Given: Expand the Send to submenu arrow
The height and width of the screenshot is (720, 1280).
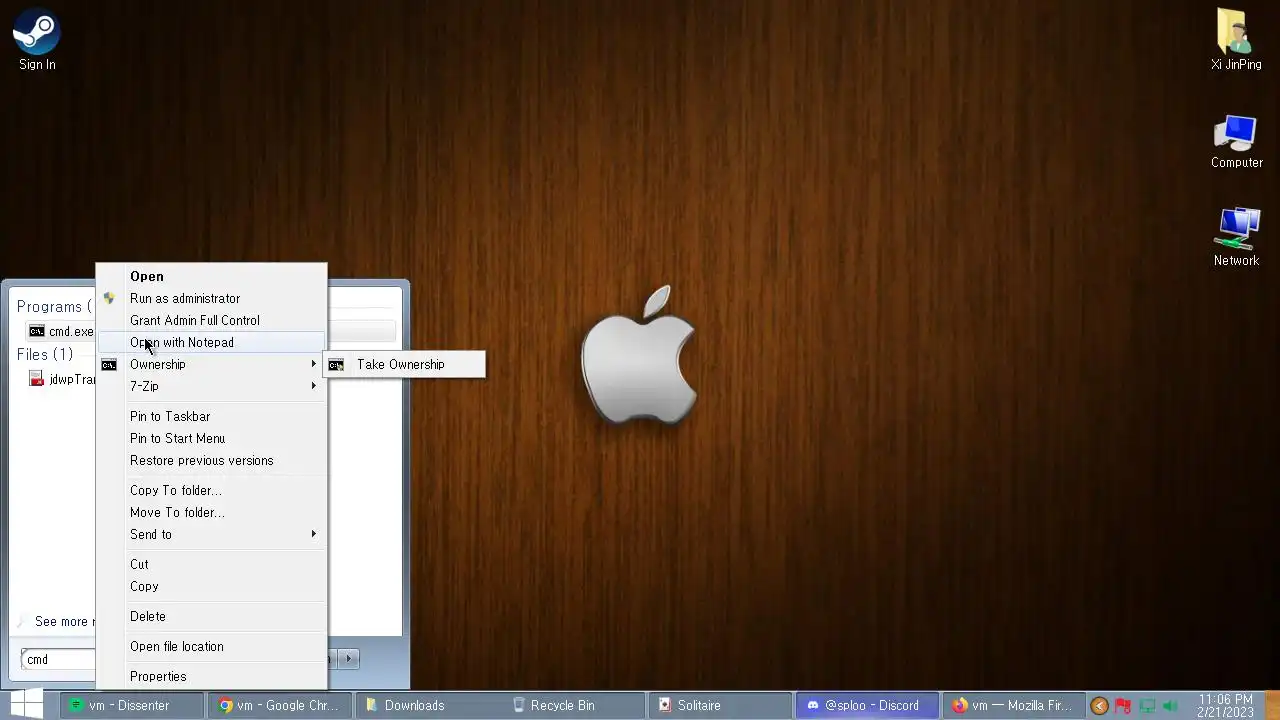Looking at the screenshot, I should (314, 534).
